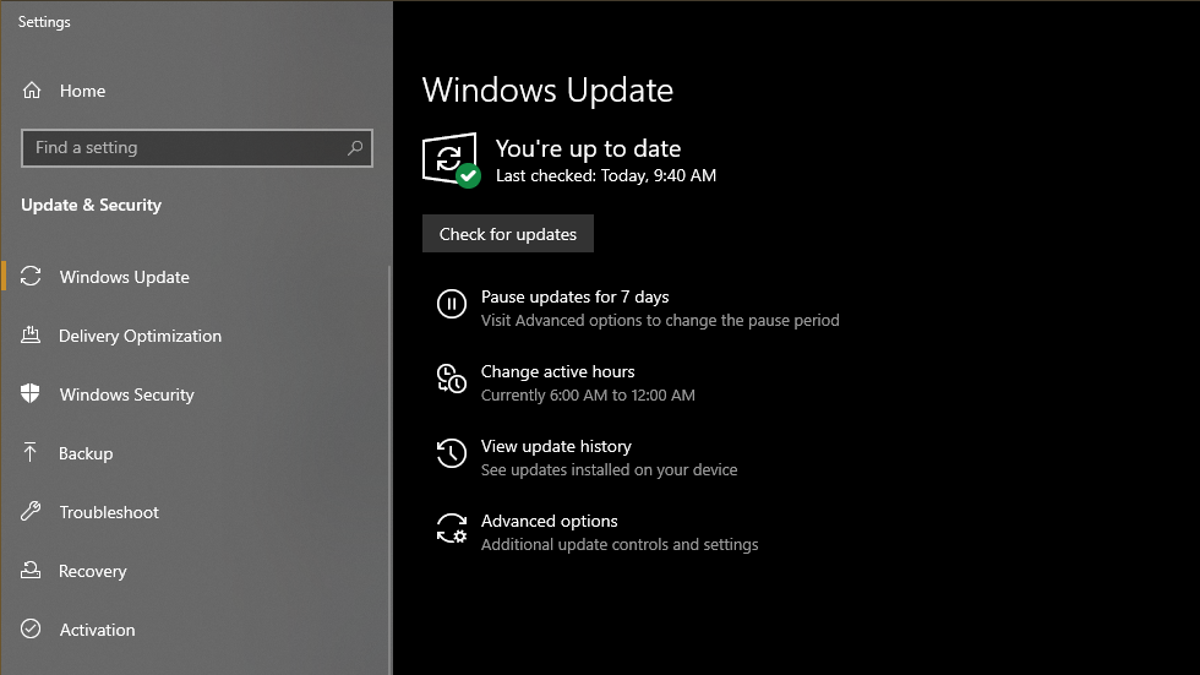1200x675 pixels.
Task: Click the Activation checkmark circle icon
Action: pos(31,630)
